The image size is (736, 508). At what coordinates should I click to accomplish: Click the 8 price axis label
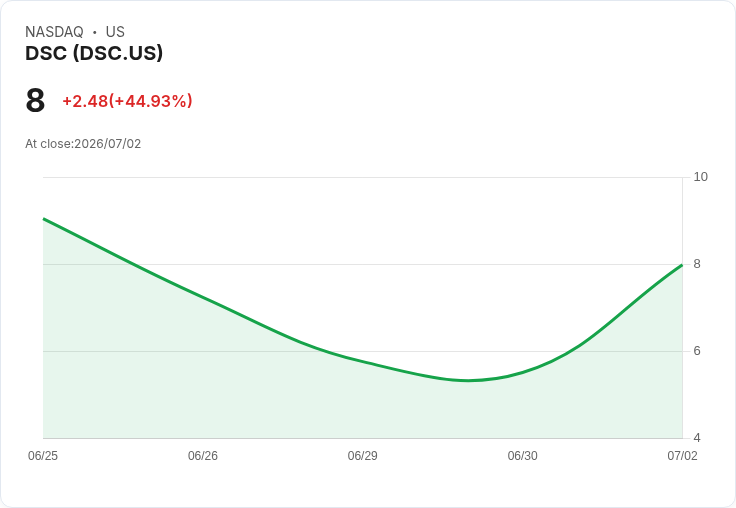[697, 264]
